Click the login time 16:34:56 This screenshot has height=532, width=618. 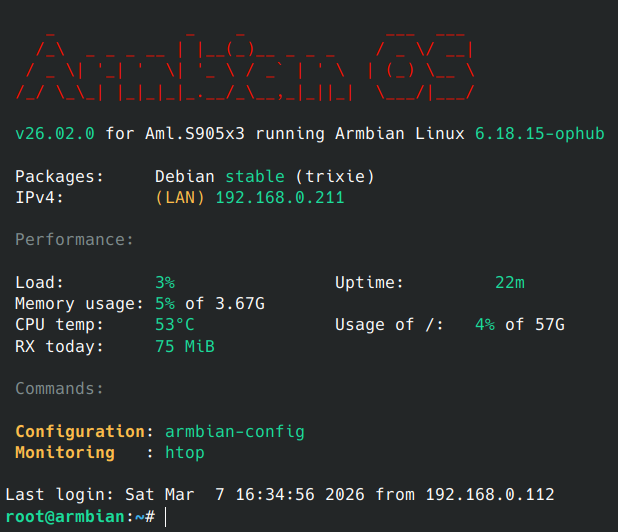point(275,495)
